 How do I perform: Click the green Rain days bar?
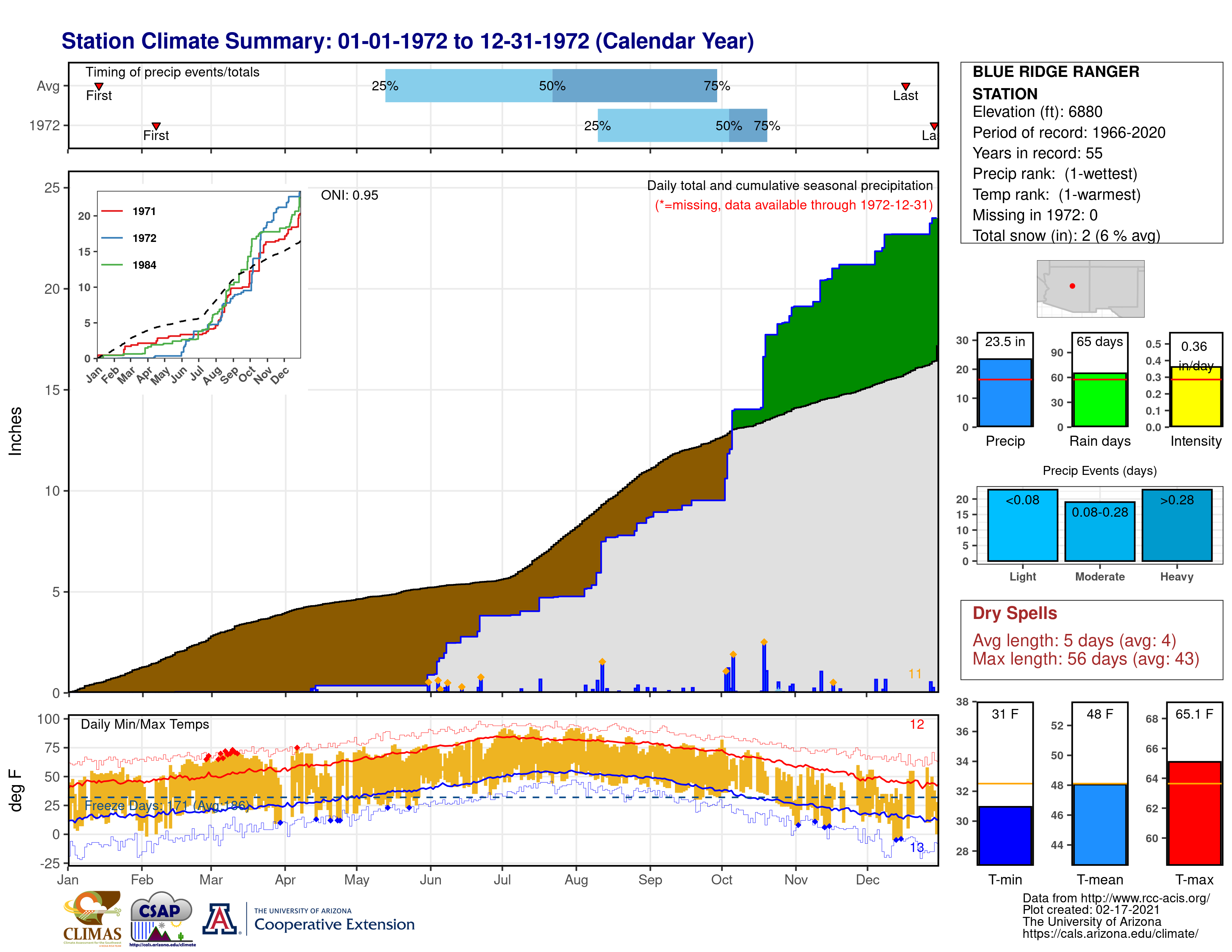click(x=1099, y=399)
